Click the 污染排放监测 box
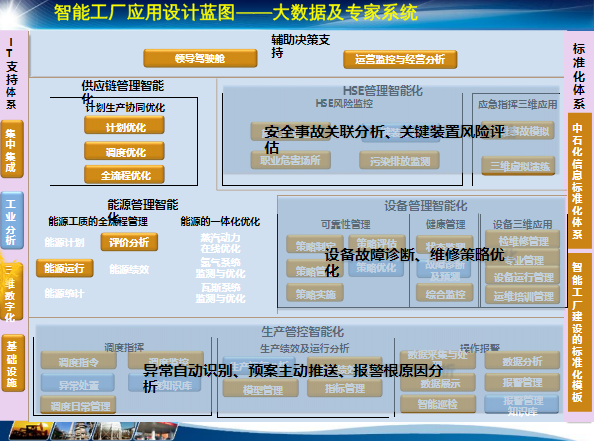The height and width of the screenshot is (441, 594). [400, 160]
